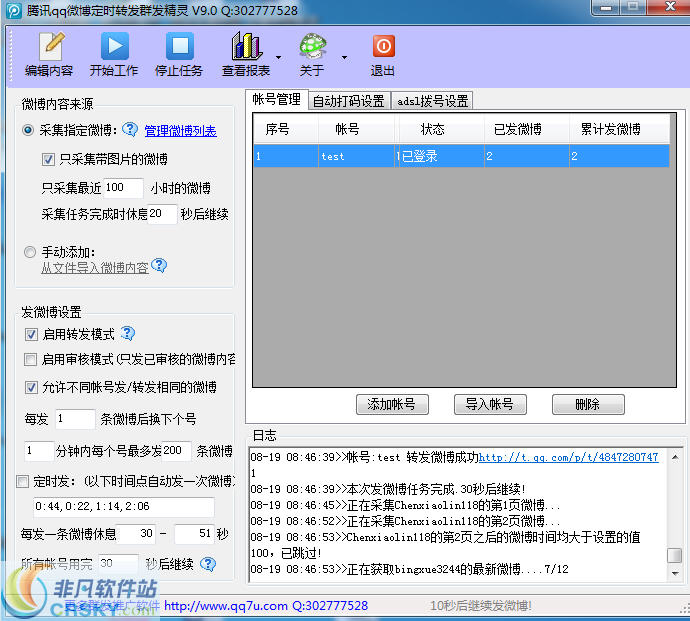Switch to the 自动打码设置 tab
Image resolution: width=690 pixels, height=621 pixels.
349,101
